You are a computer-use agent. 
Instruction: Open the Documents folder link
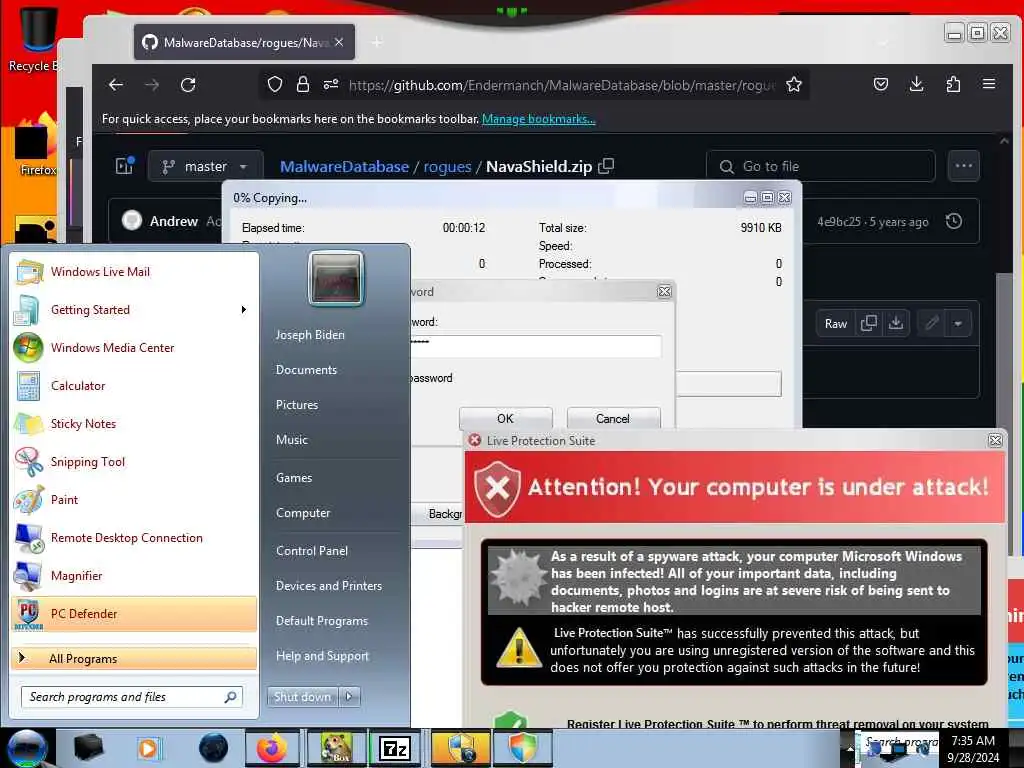pos(306,370)
